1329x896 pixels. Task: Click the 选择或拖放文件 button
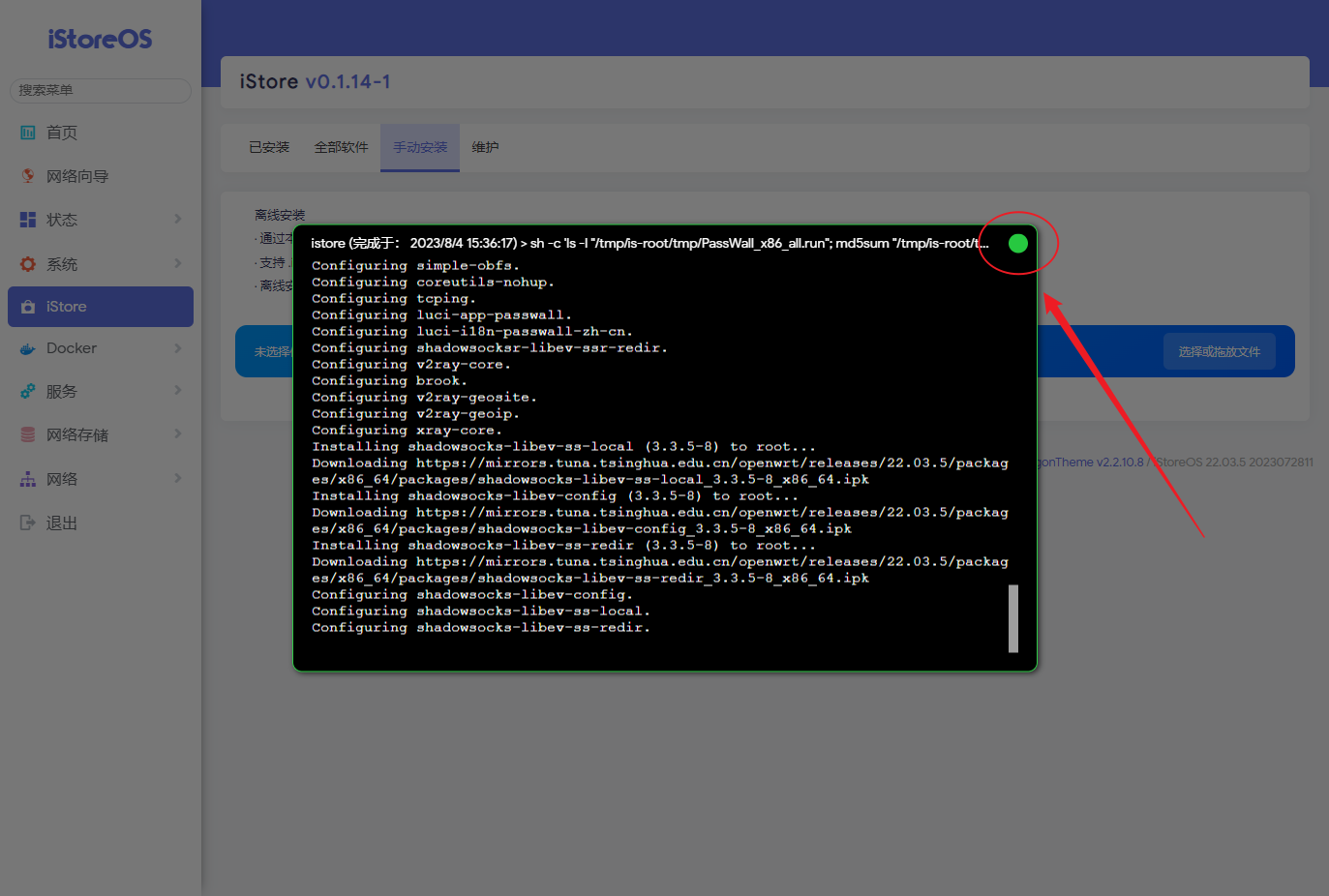click(1219, 351)
